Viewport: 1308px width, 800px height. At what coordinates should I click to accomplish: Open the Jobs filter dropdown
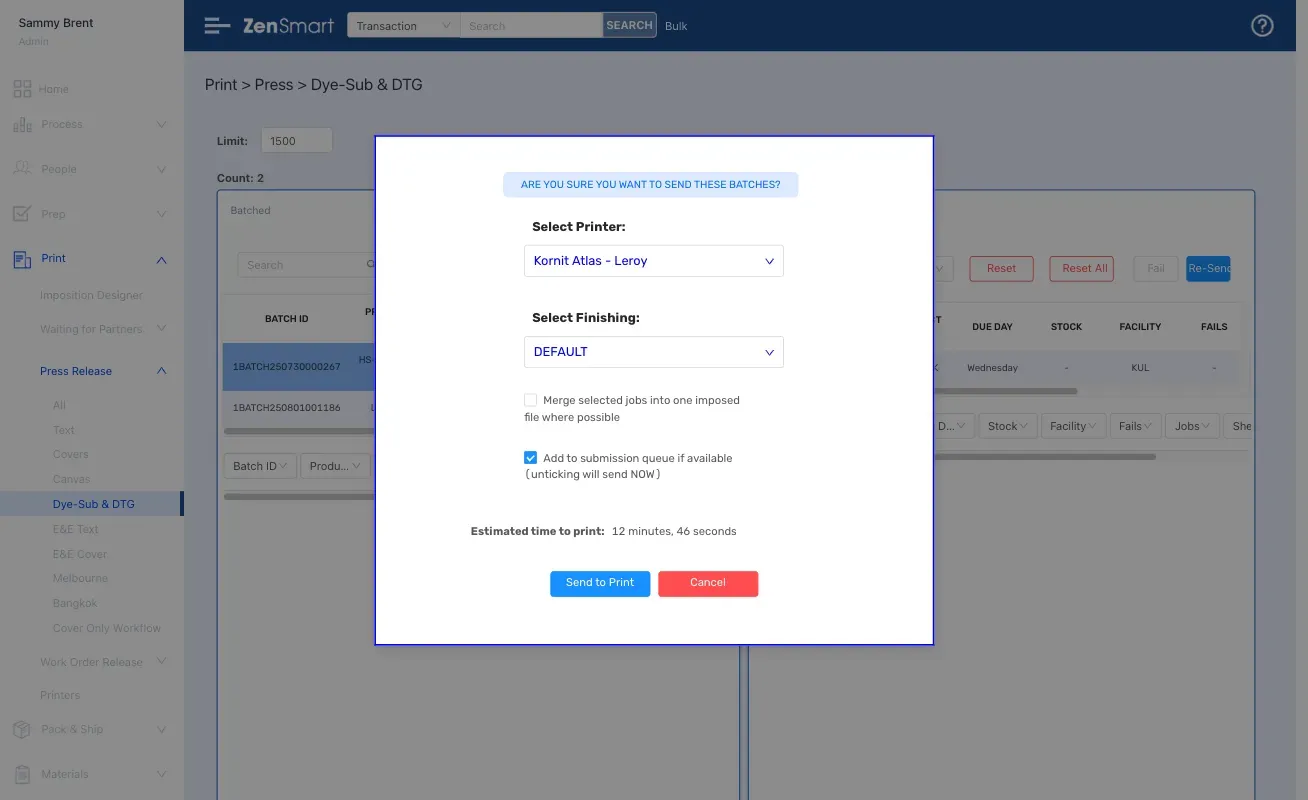click(x=1192, y=426)
